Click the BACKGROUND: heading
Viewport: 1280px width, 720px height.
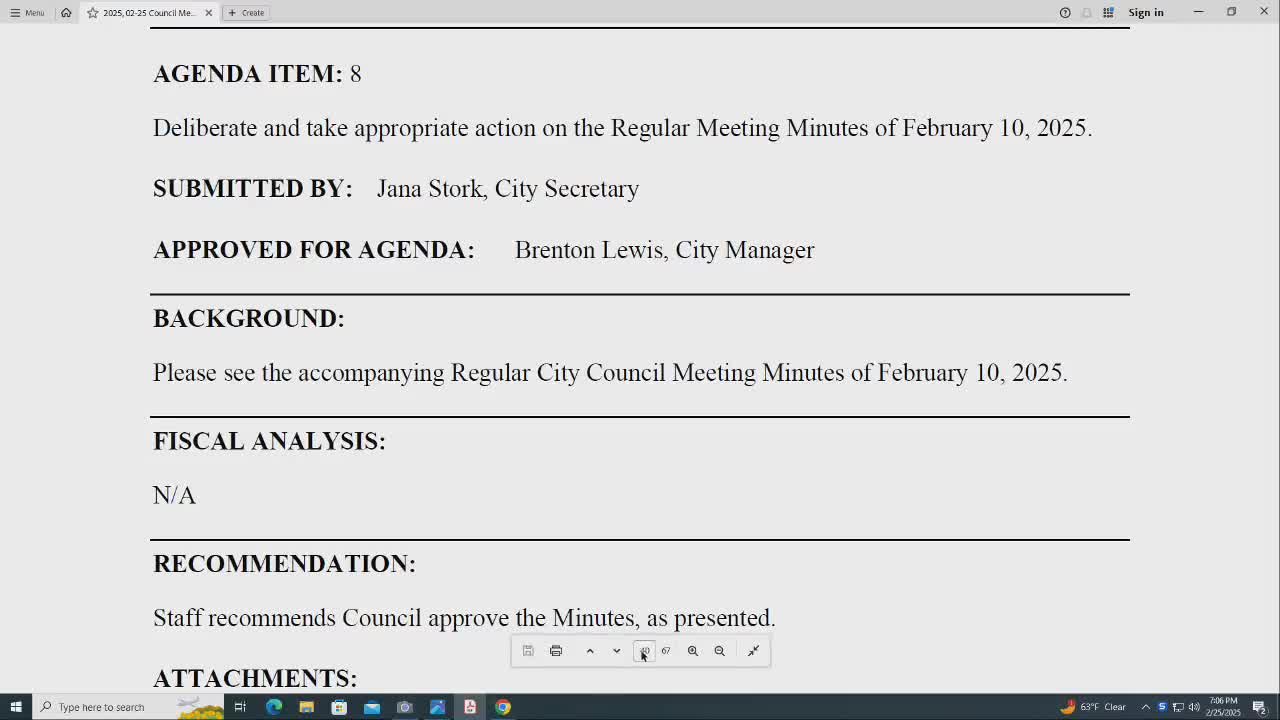point(249,318)
